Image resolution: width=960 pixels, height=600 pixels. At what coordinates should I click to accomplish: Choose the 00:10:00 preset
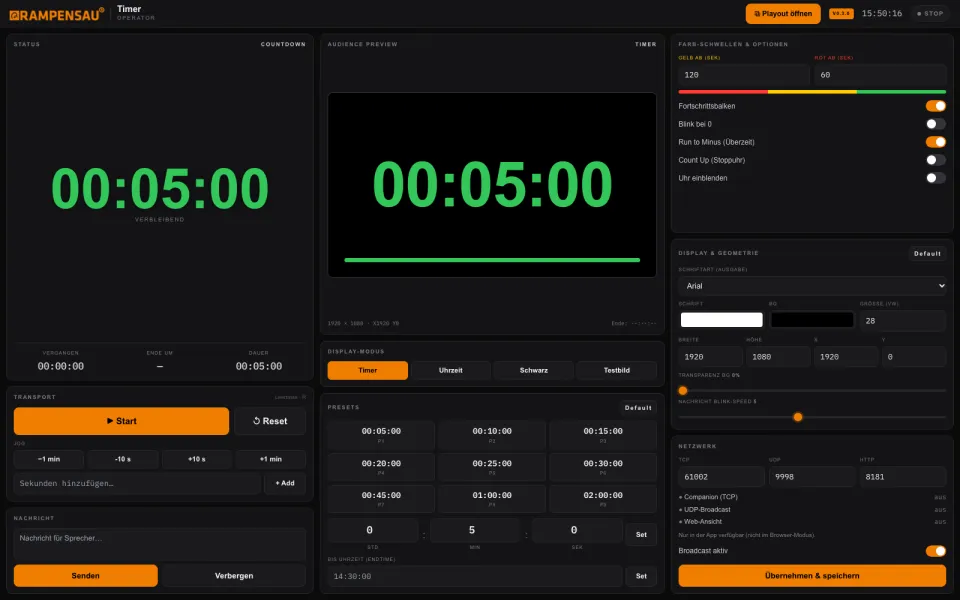click(x=492, y=435)
